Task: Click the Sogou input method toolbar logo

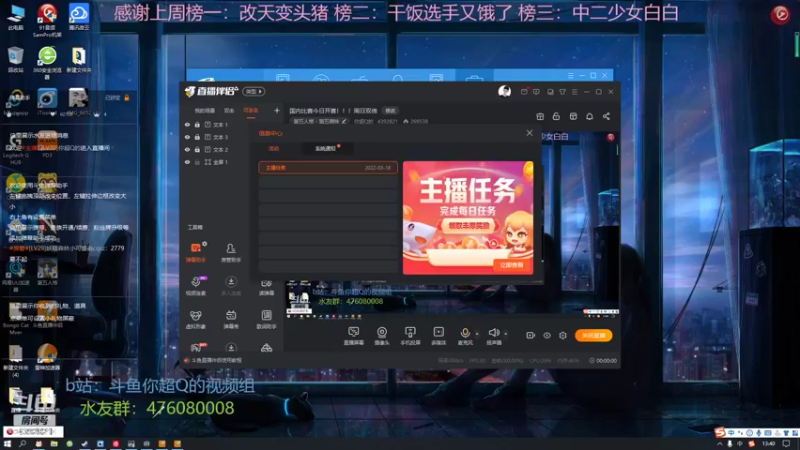Action: pyautogui.click(x=720, y=433)
